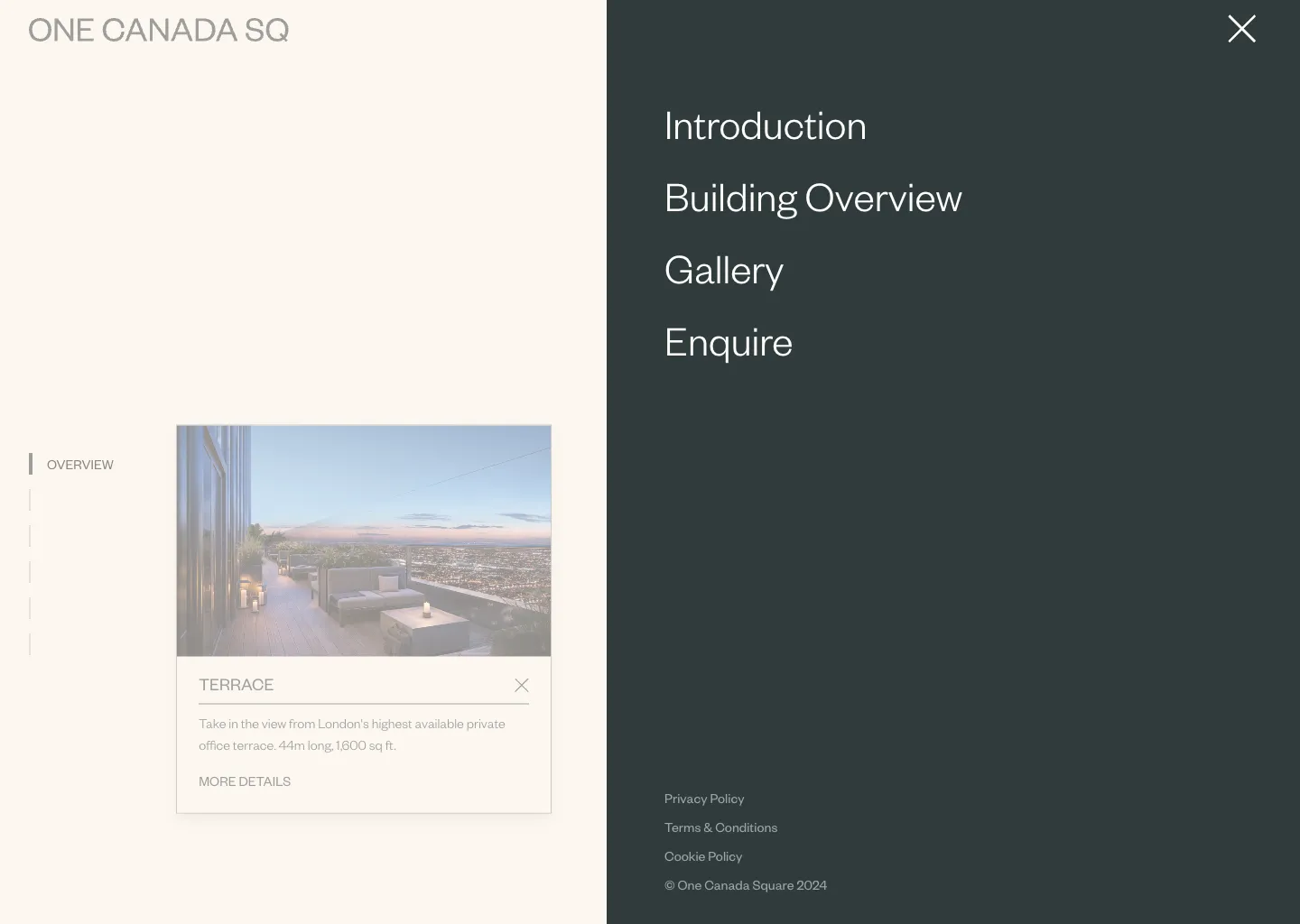1300x924 pixels.
Task: Select the OVERVIEW section marker
Action: pos(71,465)
